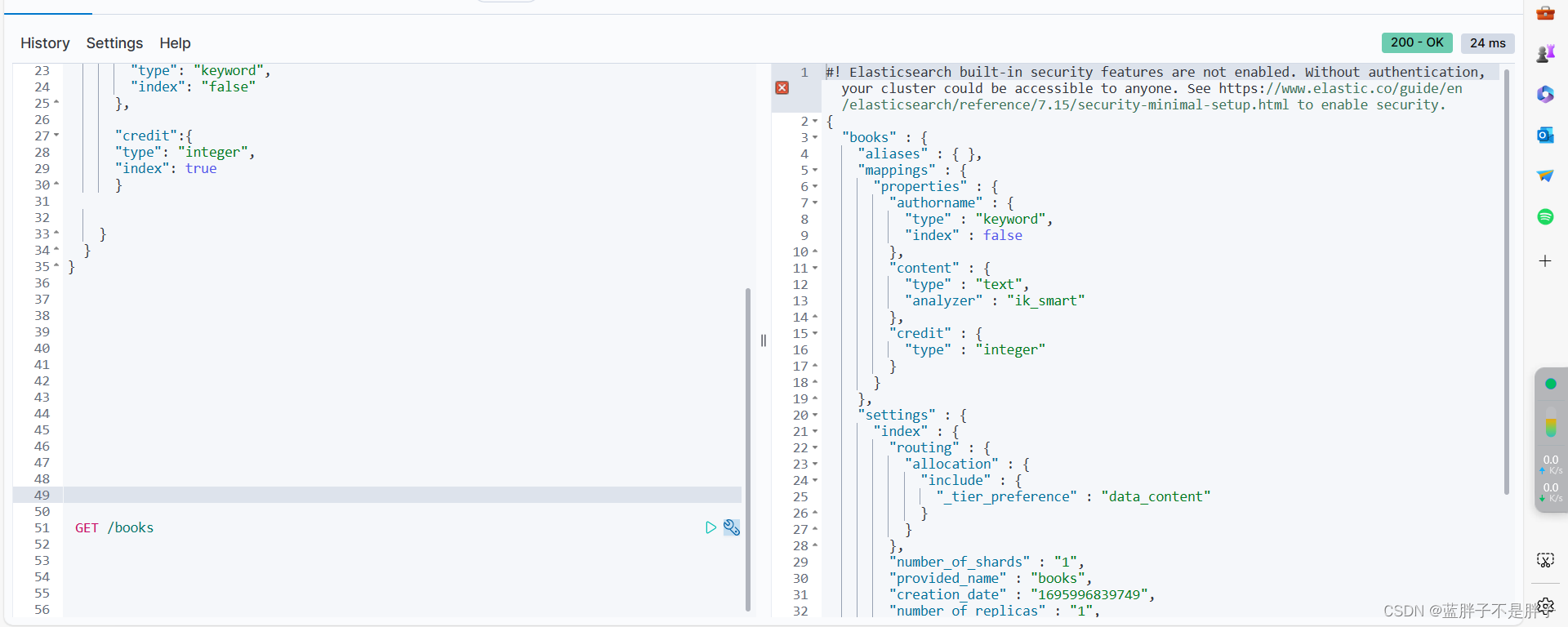This screenshot has width=1568, height=627.
Task: Collapse "mappings" at response line 5
Action: 815,170
